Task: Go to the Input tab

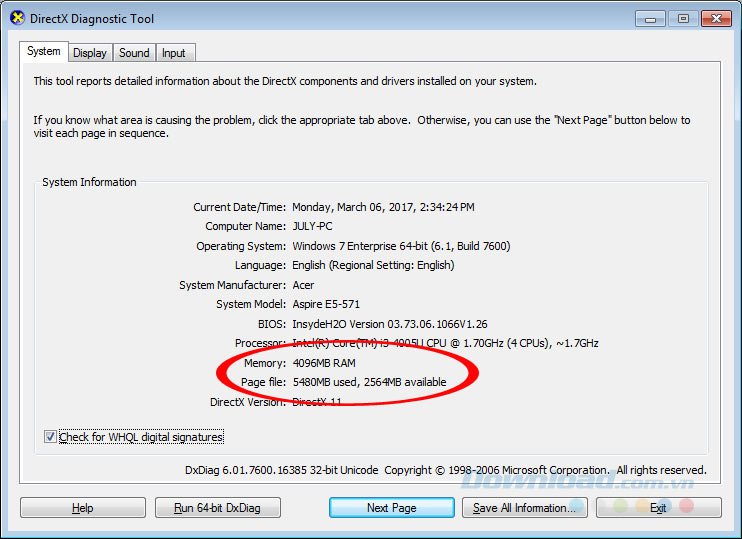Action: 174,53
